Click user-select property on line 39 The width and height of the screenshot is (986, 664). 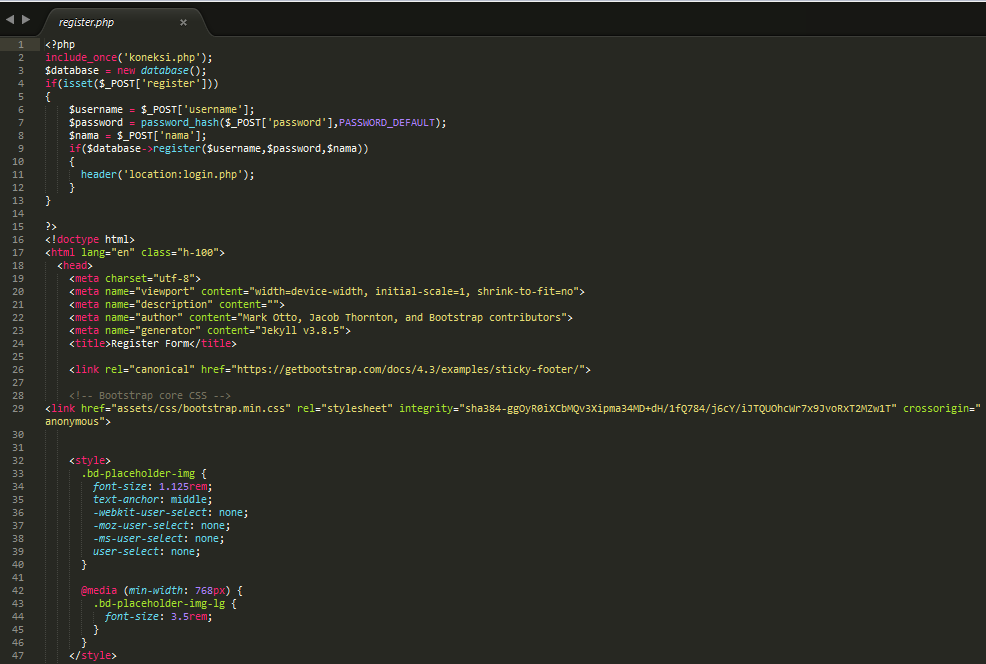(x=126, y=551)
